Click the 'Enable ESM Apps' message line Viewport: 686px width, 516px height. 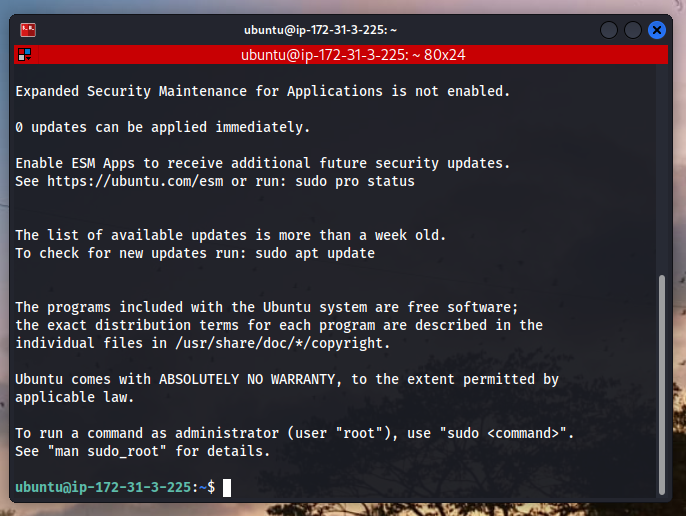263,163
